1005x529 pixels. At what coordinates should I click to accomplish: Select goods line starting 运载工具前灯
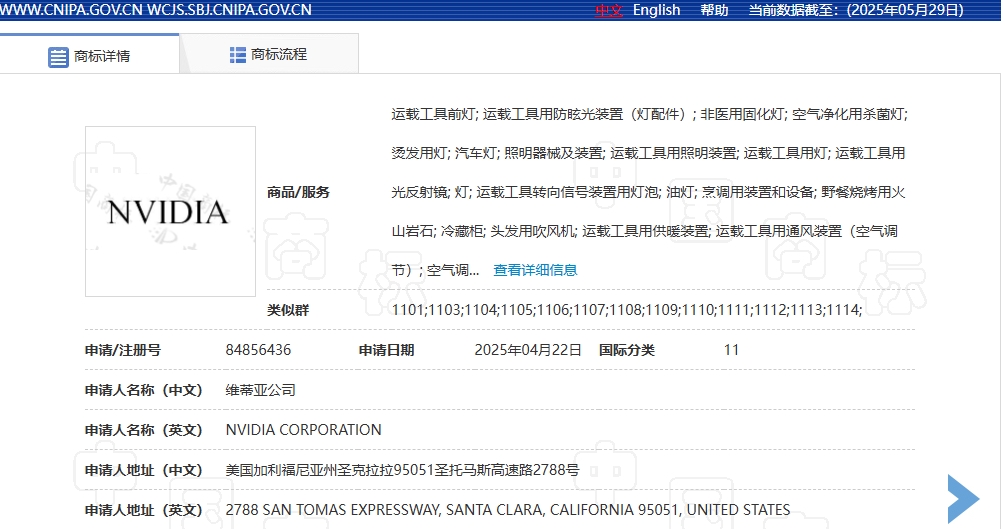[x=649, y=114]
